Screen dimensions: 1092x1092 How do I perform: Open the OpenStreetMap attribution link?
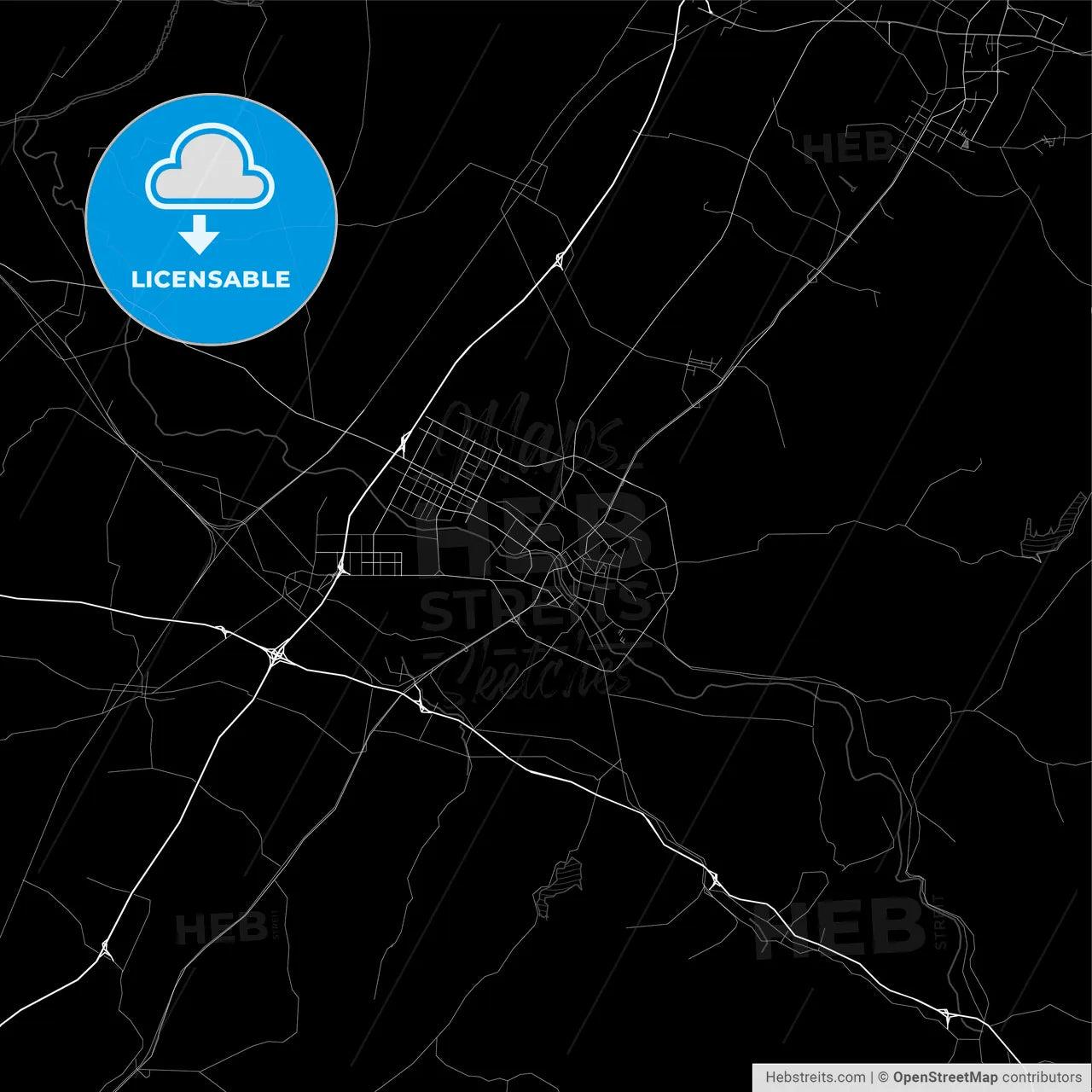coord(945,1077)
